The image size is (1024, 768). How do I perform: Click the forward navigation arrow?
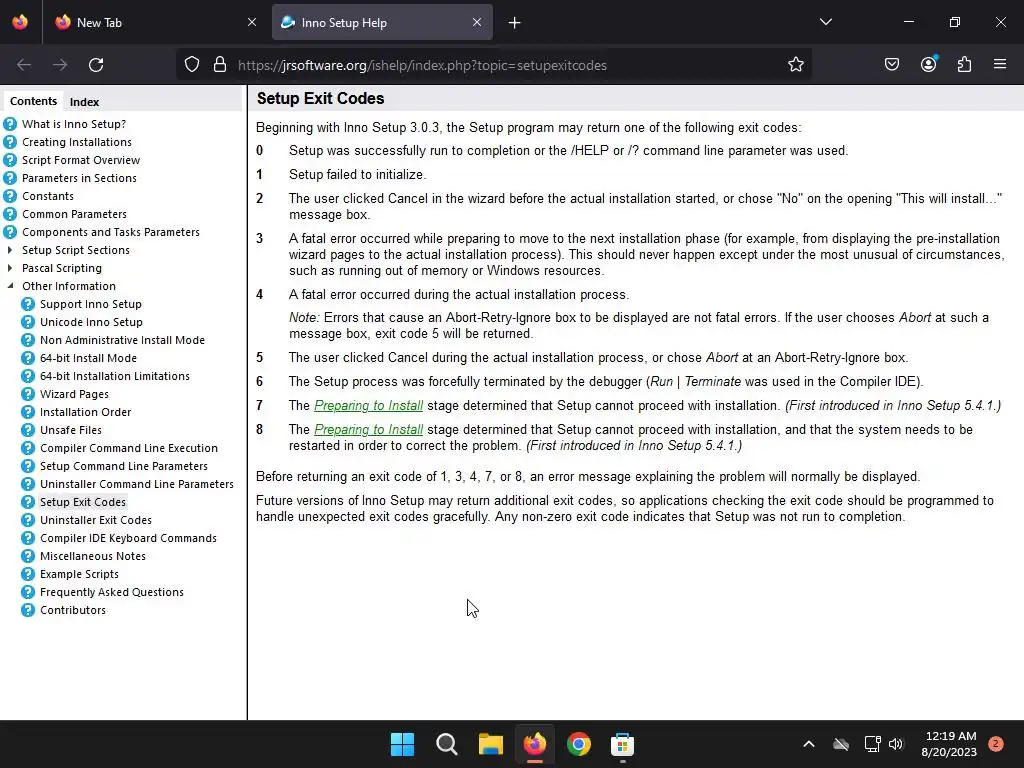click(x=60, y=65)
